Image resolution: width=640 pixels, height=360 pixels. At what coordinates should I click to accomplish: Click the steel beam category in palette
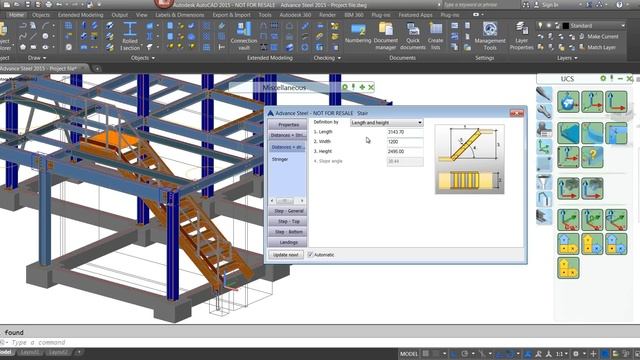coord(544,216)
